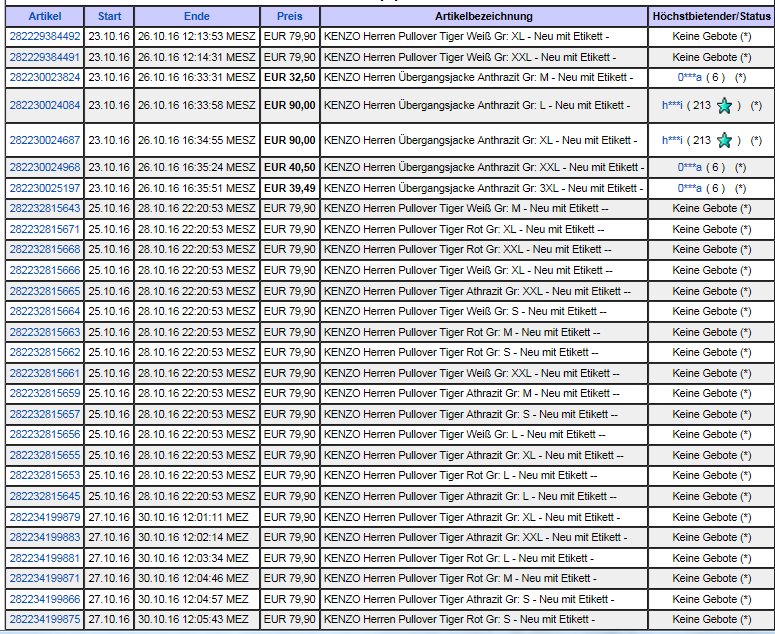
Task: Open article 282232815653
Action: coord(44,475)
